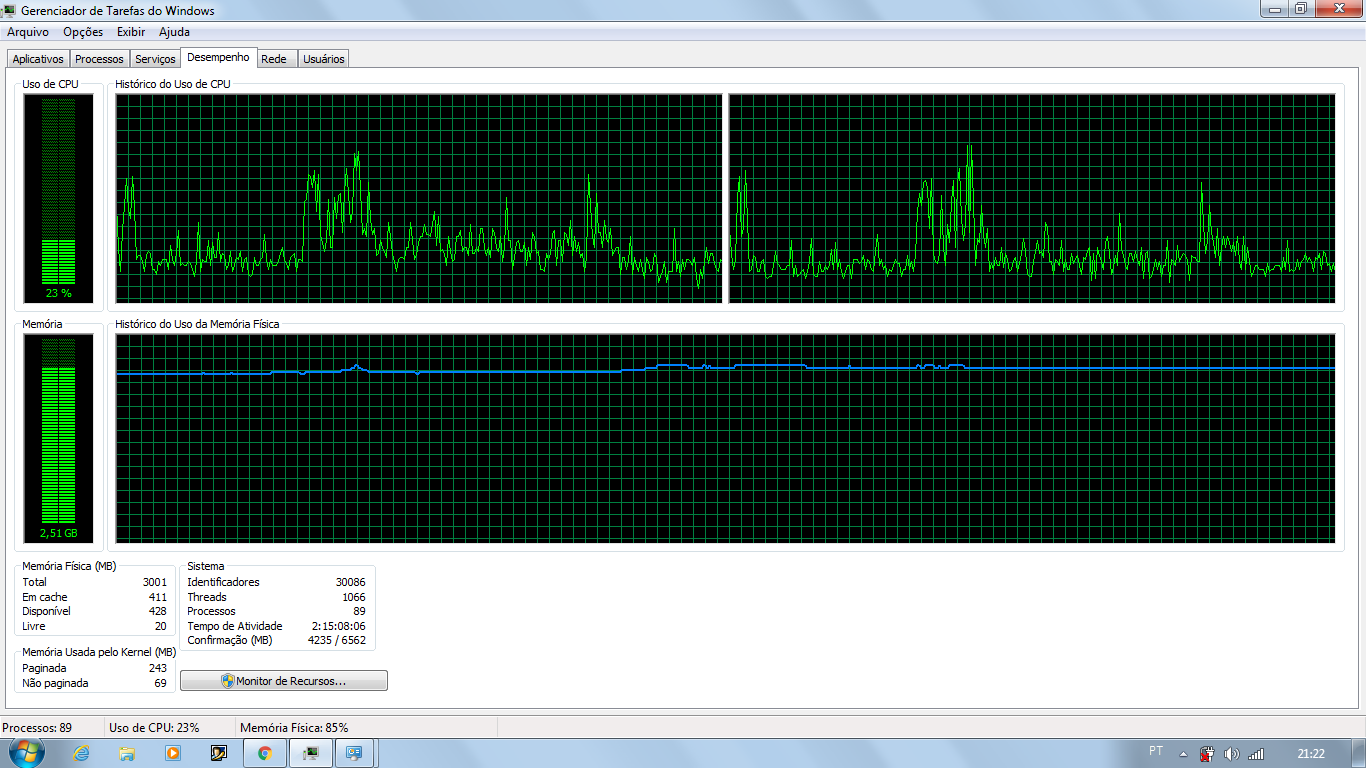Screen dimensions: 1366x768
Task: Click the second CPU core history graph
Action: coord(1032,198)
